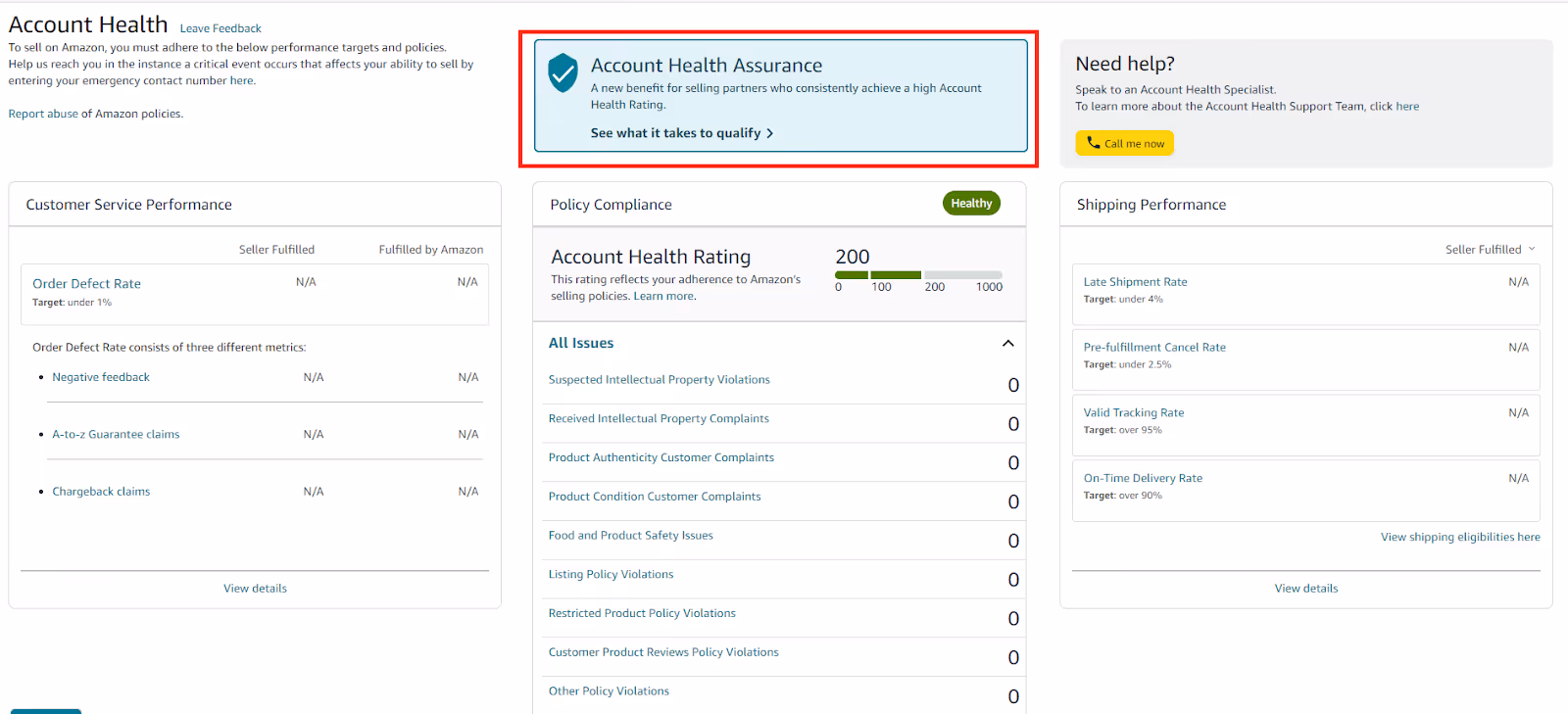Open Restricted Product Policy Violations
The width and height of the screenshot is (1568, 714).
pyautogui.click(x=642, y=613)
